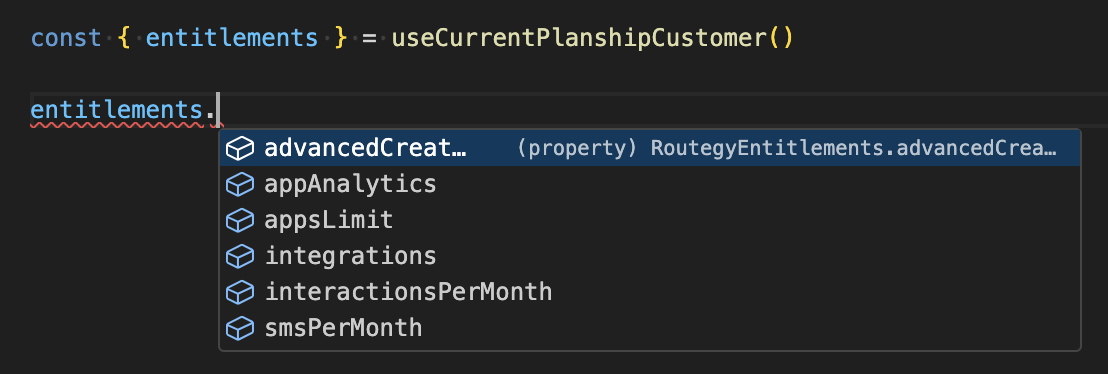Click the empty parentheses after useCurrentPlanshipCustomer
The image size is (1108, 374).
coord(780,37)
